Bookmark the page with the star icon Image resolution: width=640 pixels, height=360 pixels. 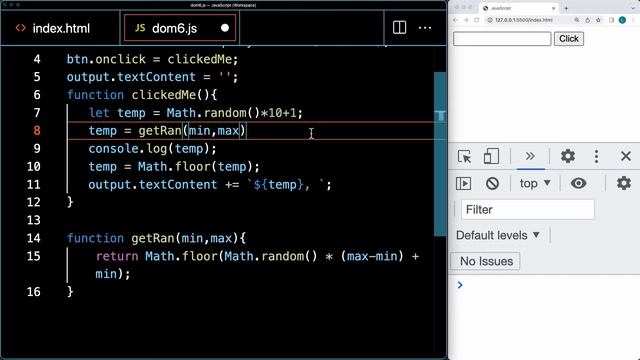tap(598, 20)
